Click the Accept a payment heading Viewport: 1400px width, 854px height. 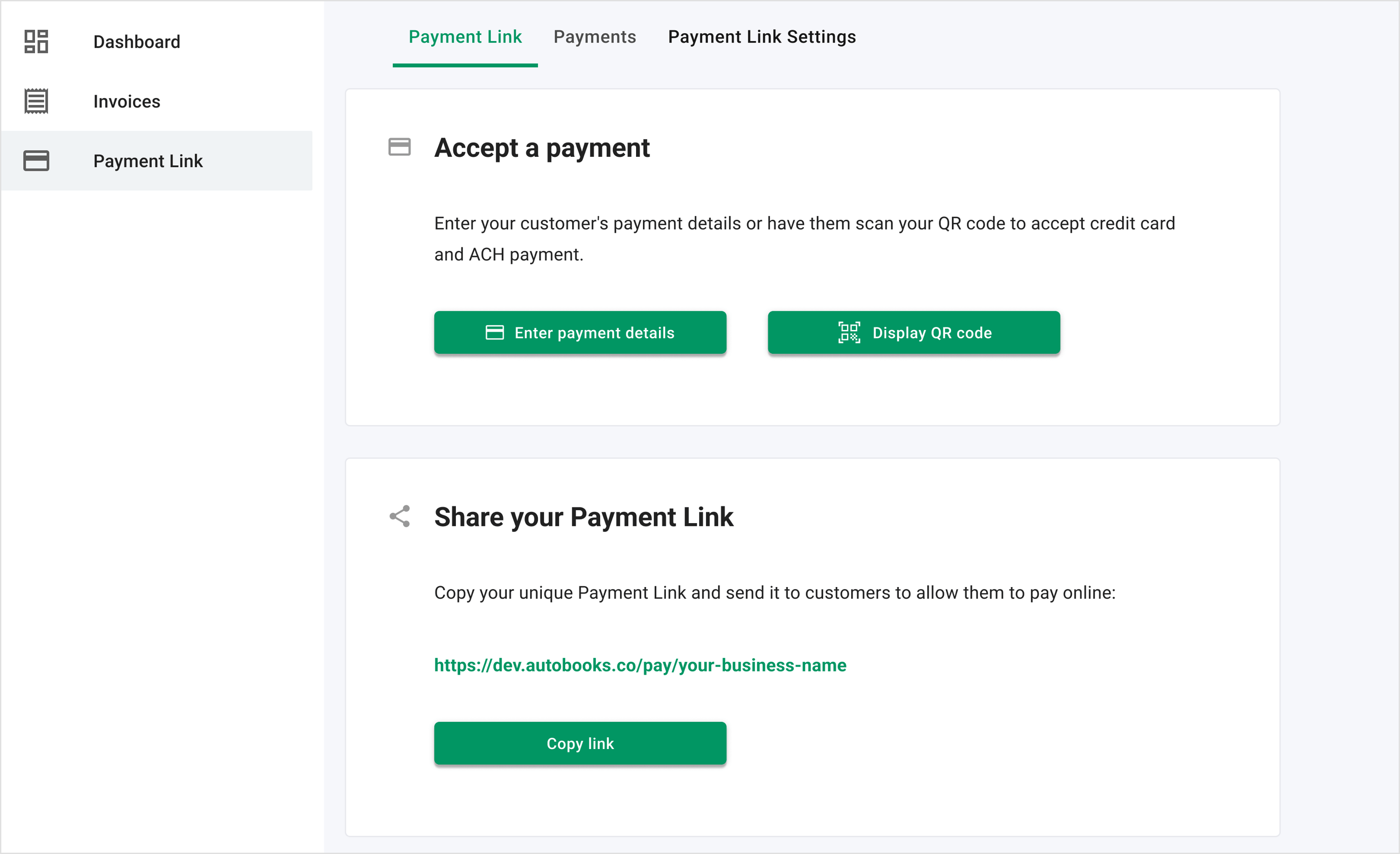tap(541, 148)
